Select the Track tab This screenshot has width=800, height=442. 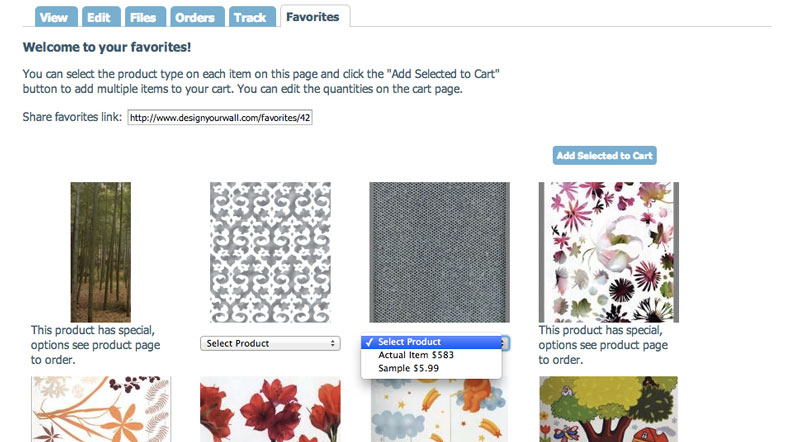249,17
